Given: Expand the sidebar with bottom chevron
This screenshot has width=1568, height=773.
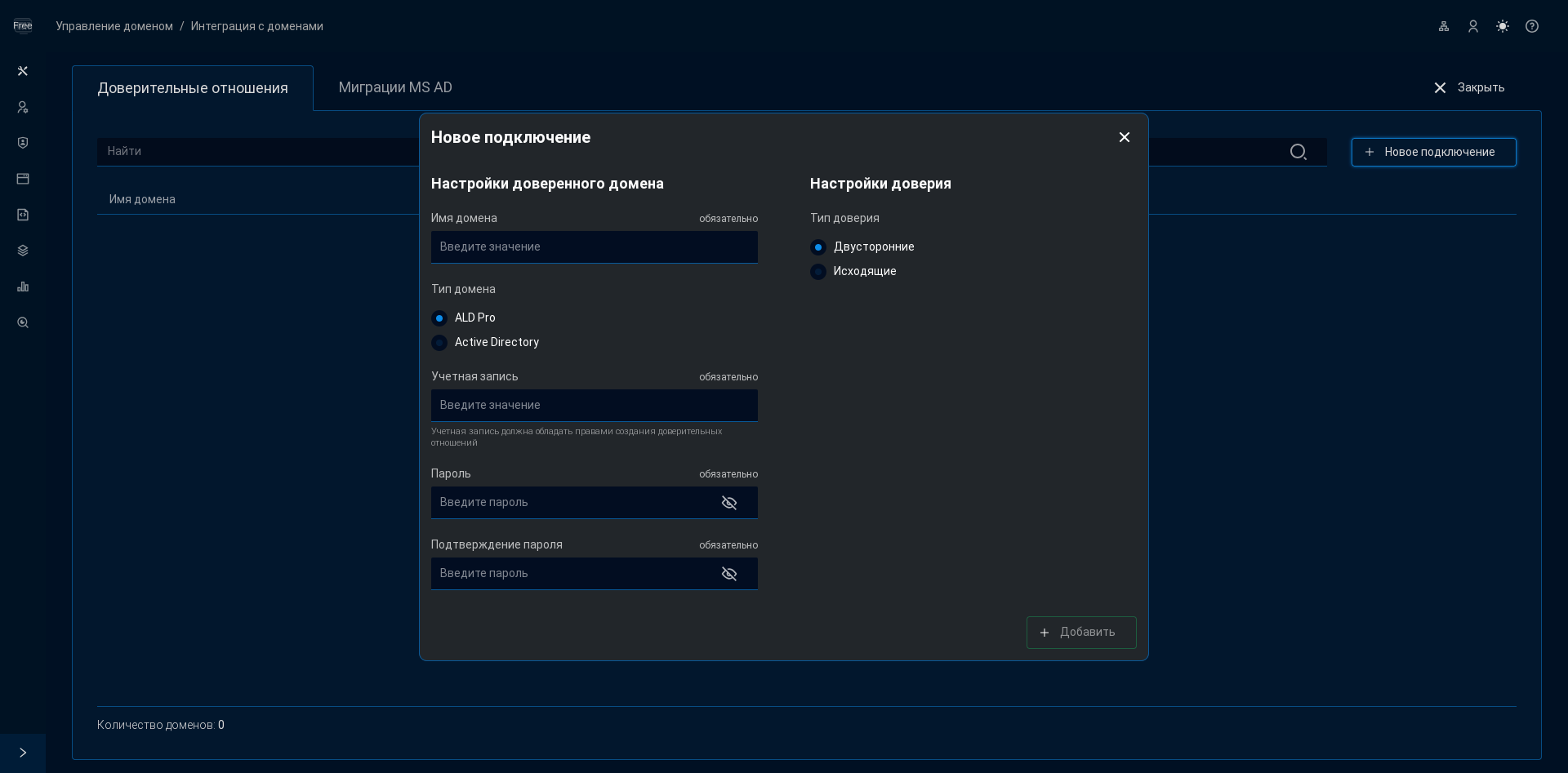Looking at the screenshot, I should tap(23, 753).
